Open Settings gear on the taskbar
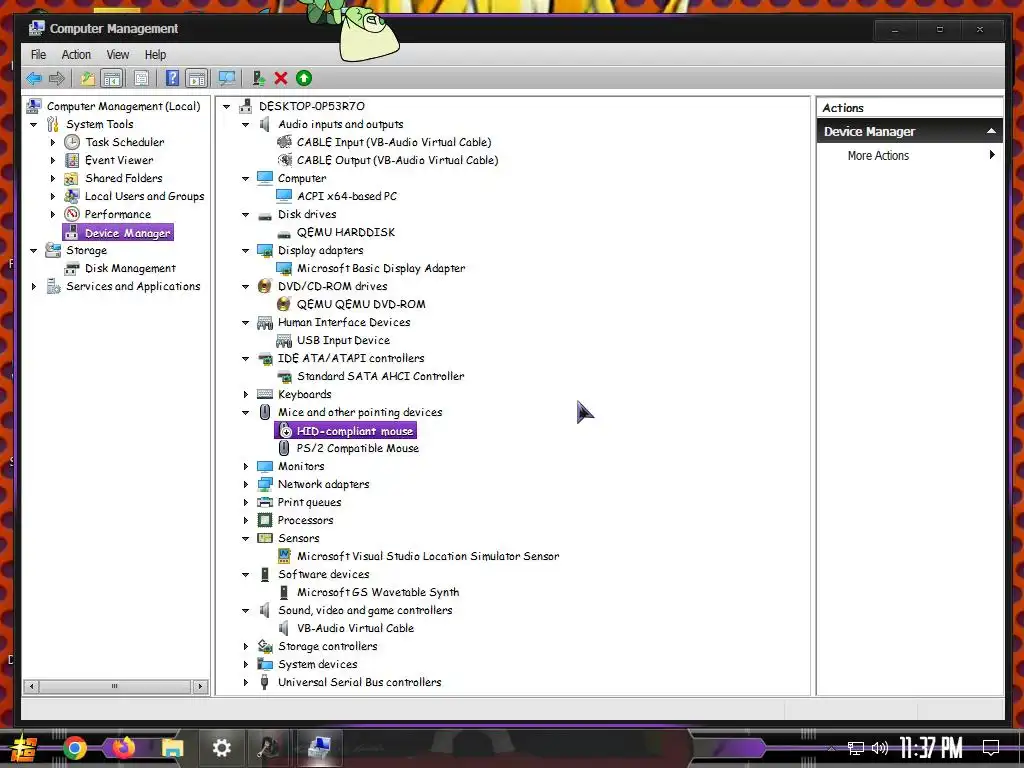Screen dimensions: 1024x768 pos(221,748)
